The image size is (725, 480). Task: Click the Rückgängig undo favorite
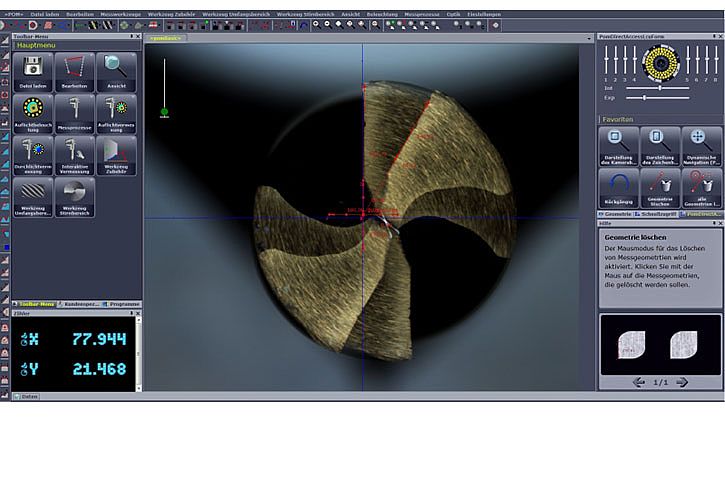[618, 187]
